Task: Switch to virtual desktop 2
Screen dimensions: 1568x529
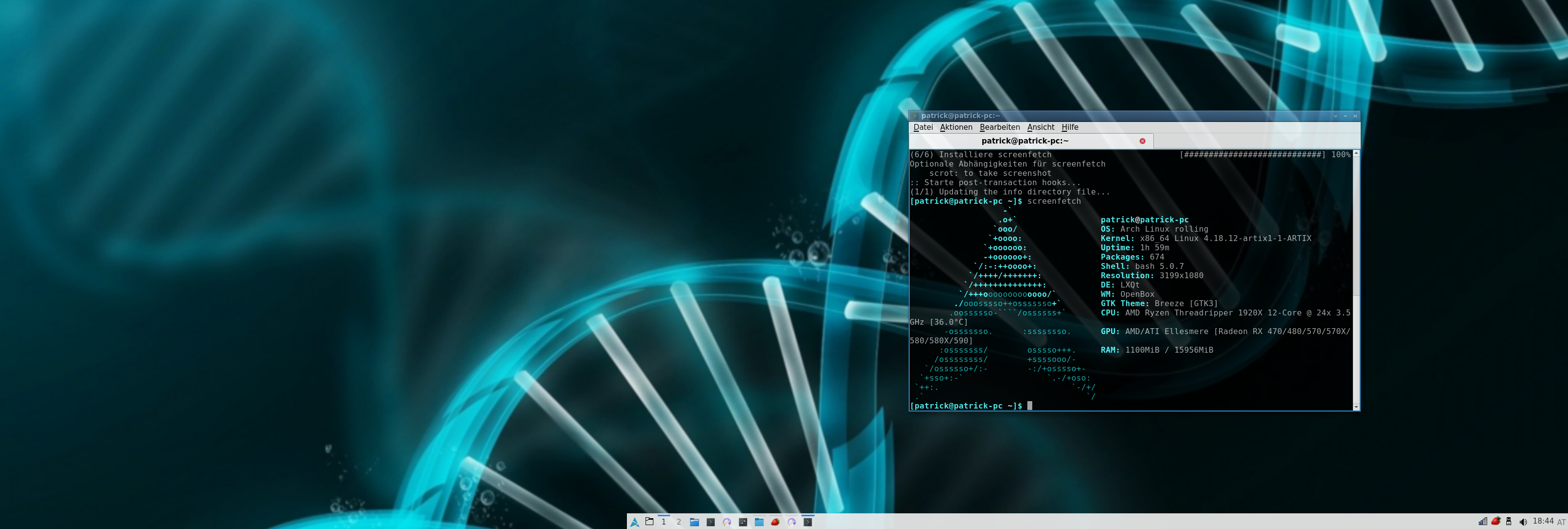Action: click(x=679, y=522)
